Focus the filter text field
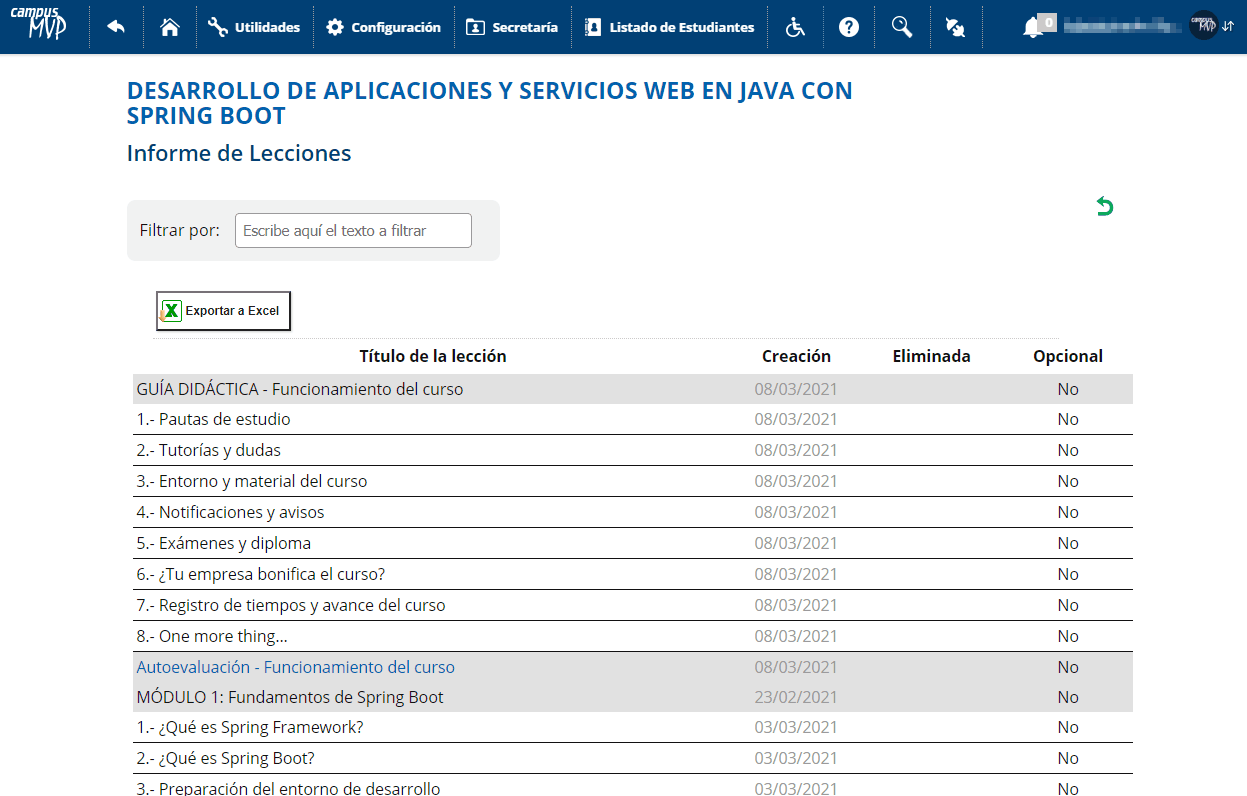1247x796 pixels. tap(353, 230)
